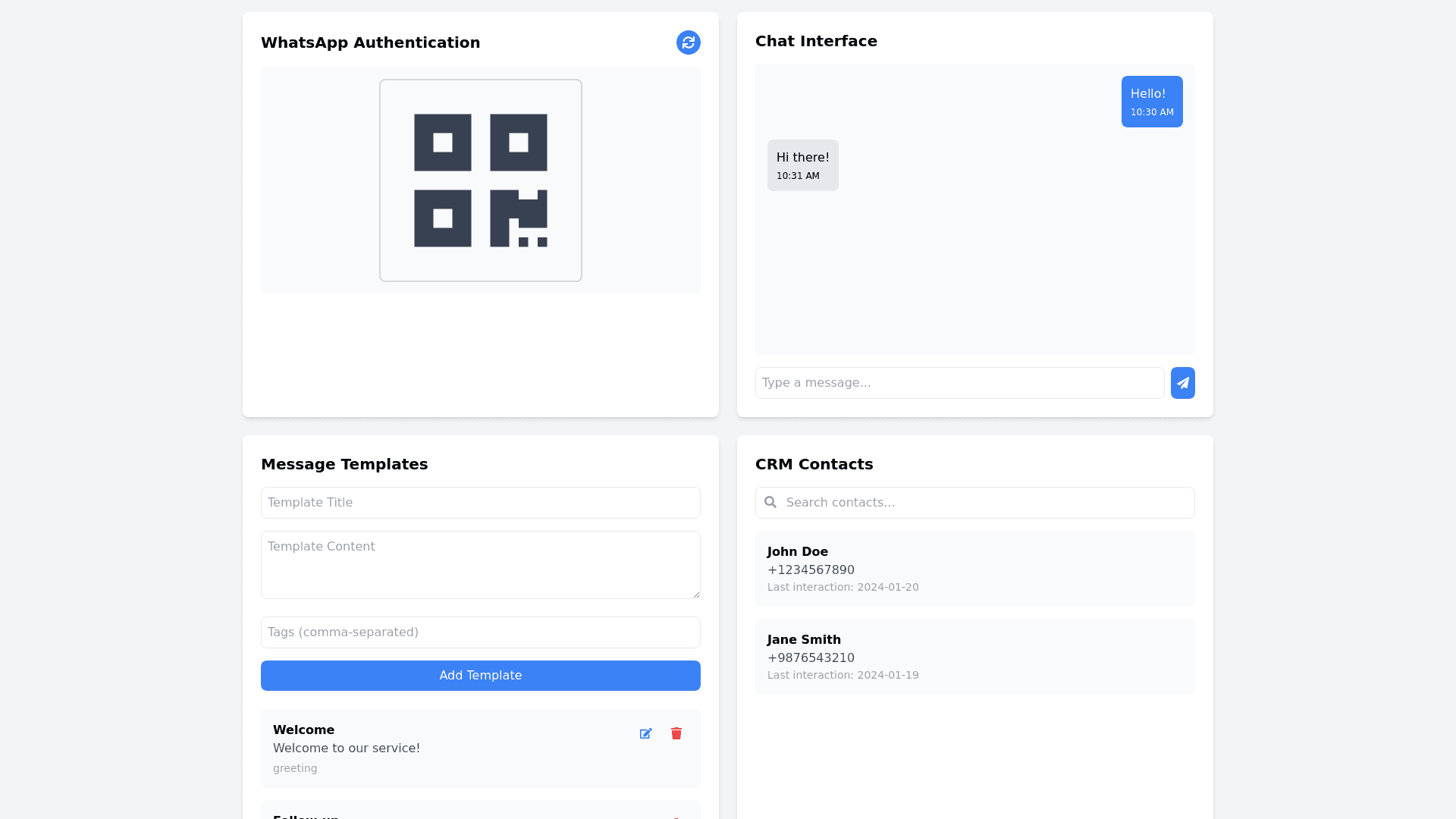
Task: Refresh the WhatsApp QR code
Action: click(x=688, y=42)
